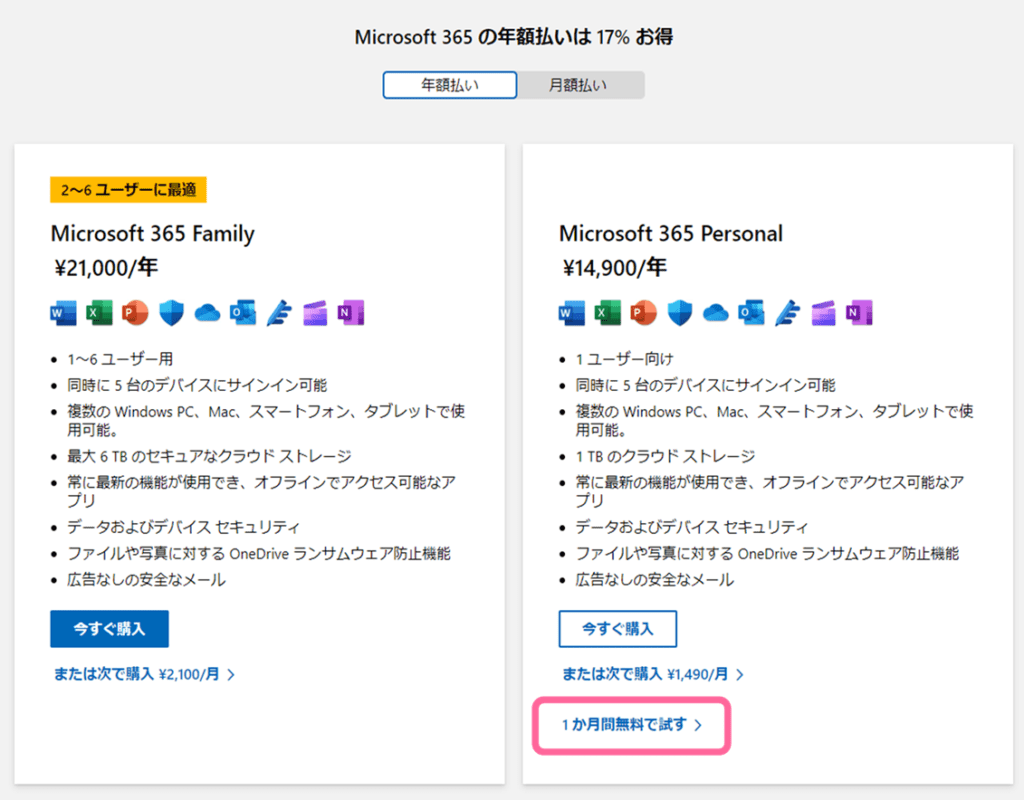The height and width of the screenshot is (800, 1024).
Task: Click the Clipchamp icon in Family card
Action: pyautogui.click(x=315, y=313)
